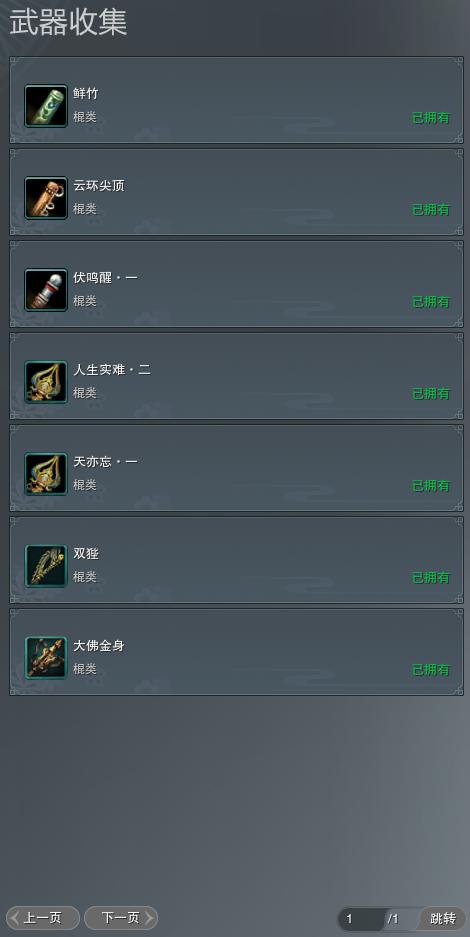Click the 双狴 staff icon
The image size is (470, 937).
tap(46, 566)
